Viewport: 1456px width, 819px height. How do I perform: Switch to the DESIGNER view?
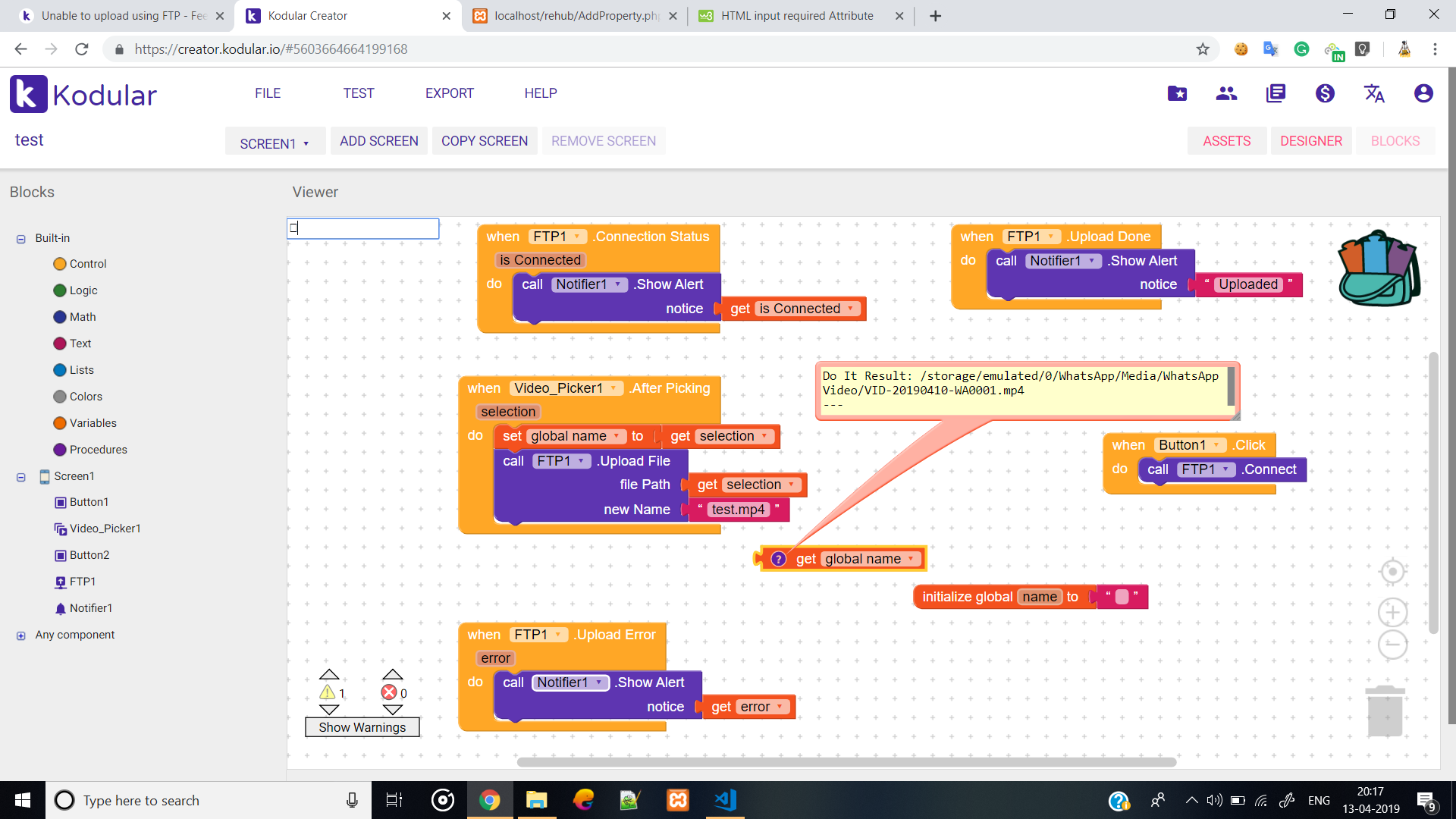1311,141
